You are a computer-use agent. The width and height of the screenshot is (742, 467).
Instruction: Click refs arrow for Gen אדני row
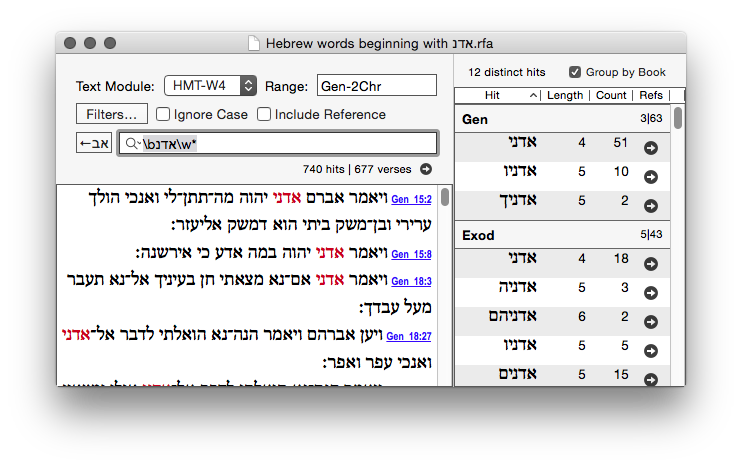(x=651, y=148)
